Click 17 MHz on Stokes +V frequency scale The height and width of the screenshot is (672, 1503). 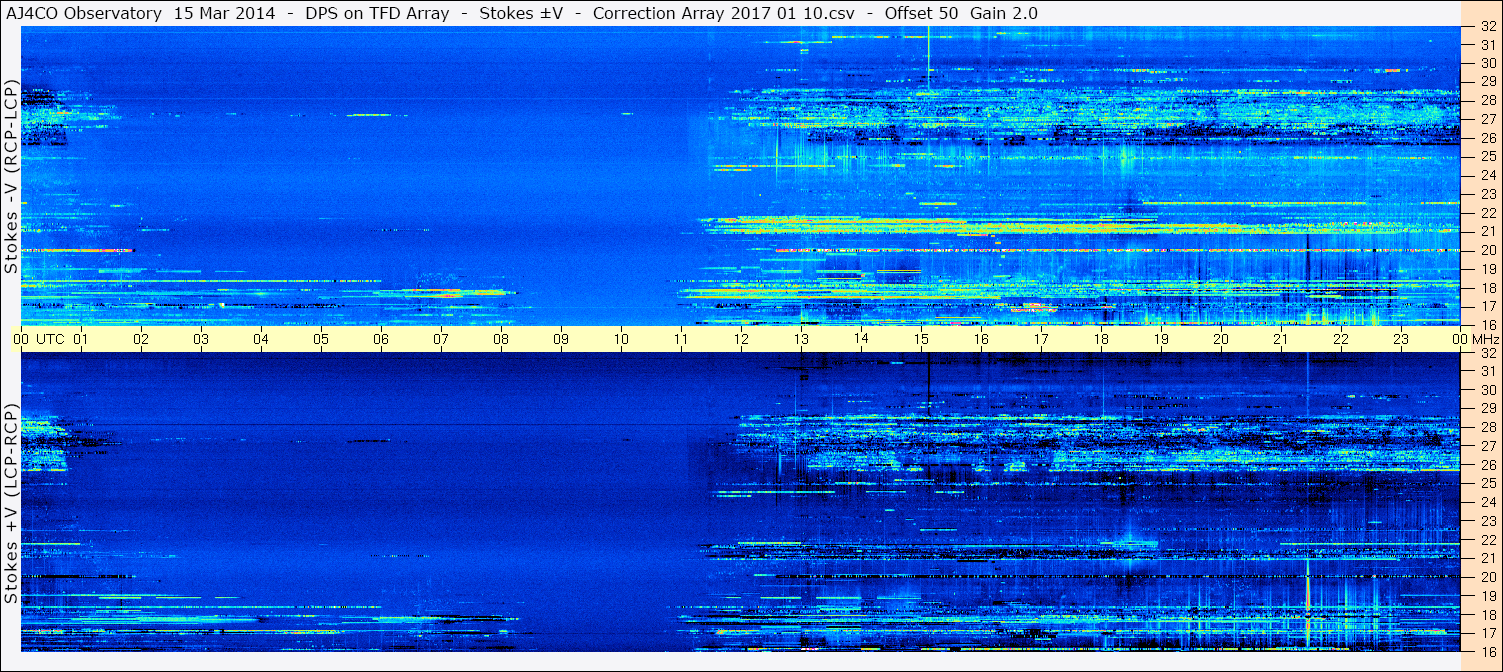click(x=1488, y=633)
